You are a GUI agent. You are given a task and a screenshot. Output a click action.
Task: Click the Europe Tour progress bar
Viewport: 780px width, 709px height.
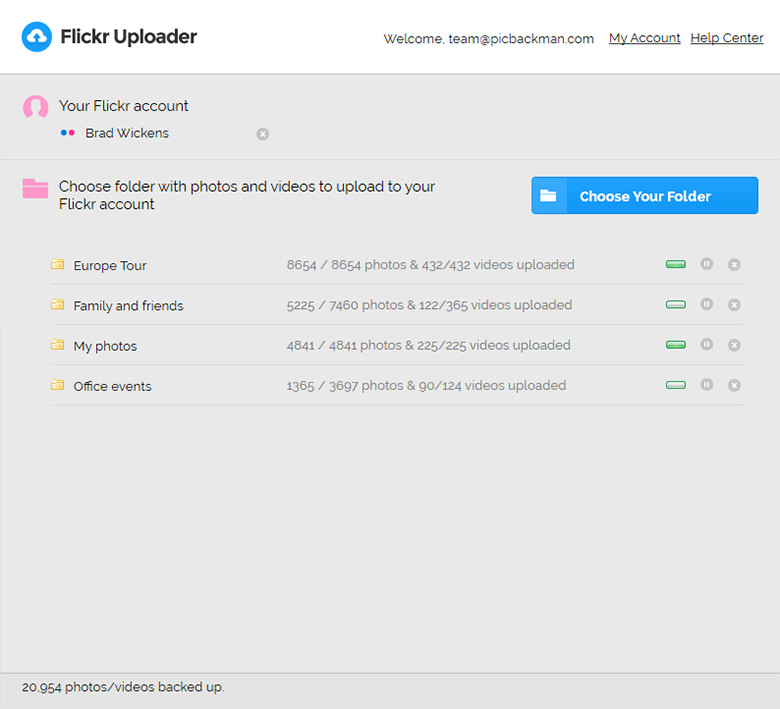(676, 264)
